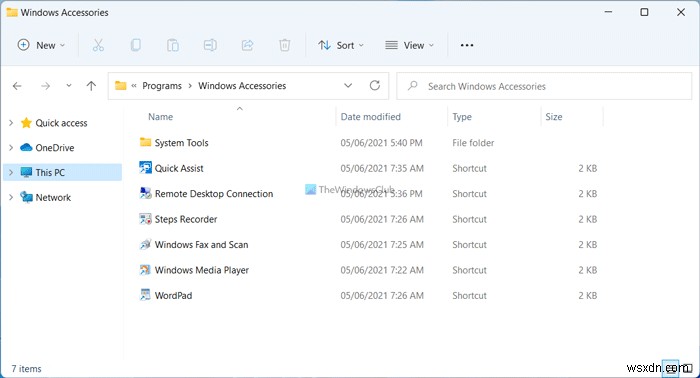The image size is (700, 378).
Task: Open the chevron dropdown after Programs breadcrumb
Action: click(190, 86)
